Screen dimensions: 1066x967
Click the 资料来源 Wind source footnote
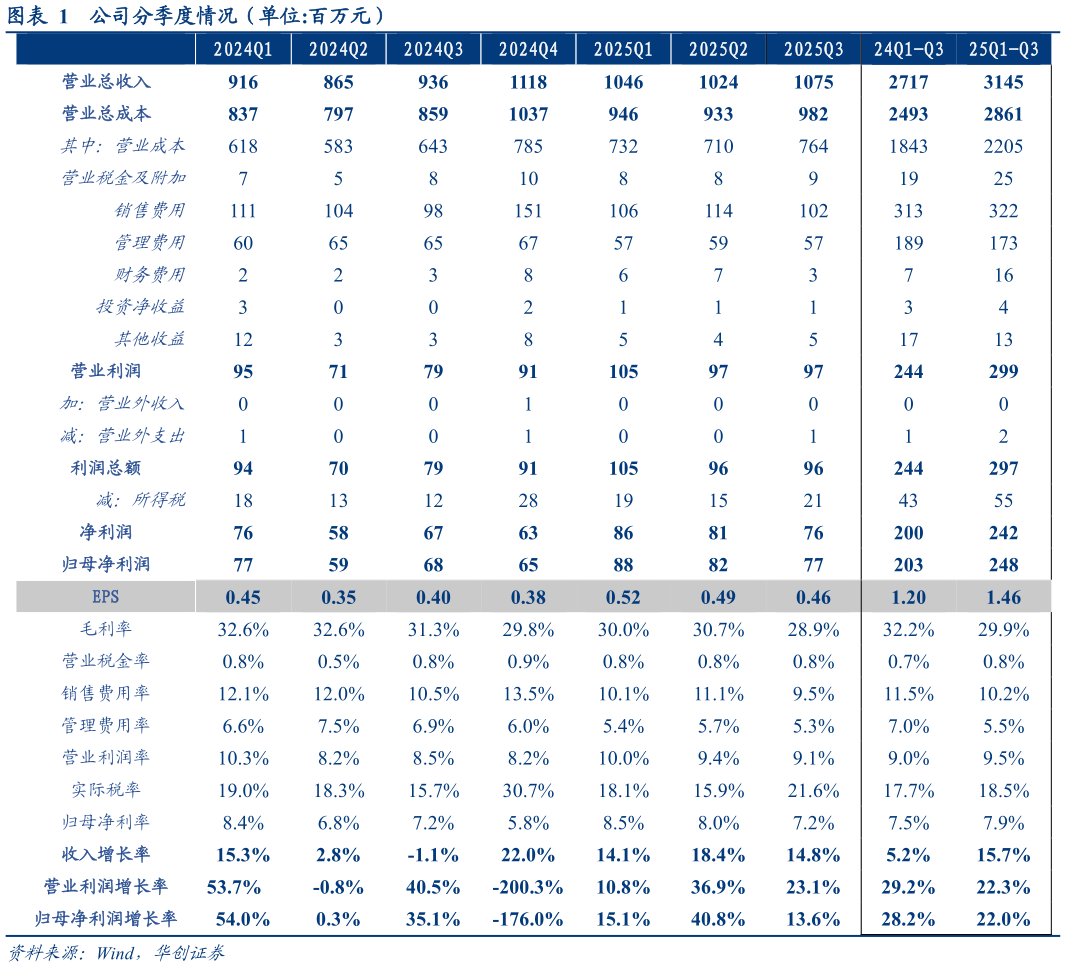click(115, 952)
